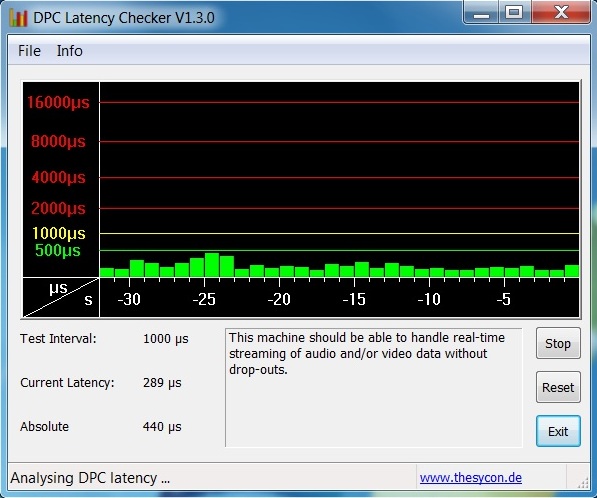Click the Test Interval value 1000 µs
Screen dimensions: 597x498
tap(166, 338)
